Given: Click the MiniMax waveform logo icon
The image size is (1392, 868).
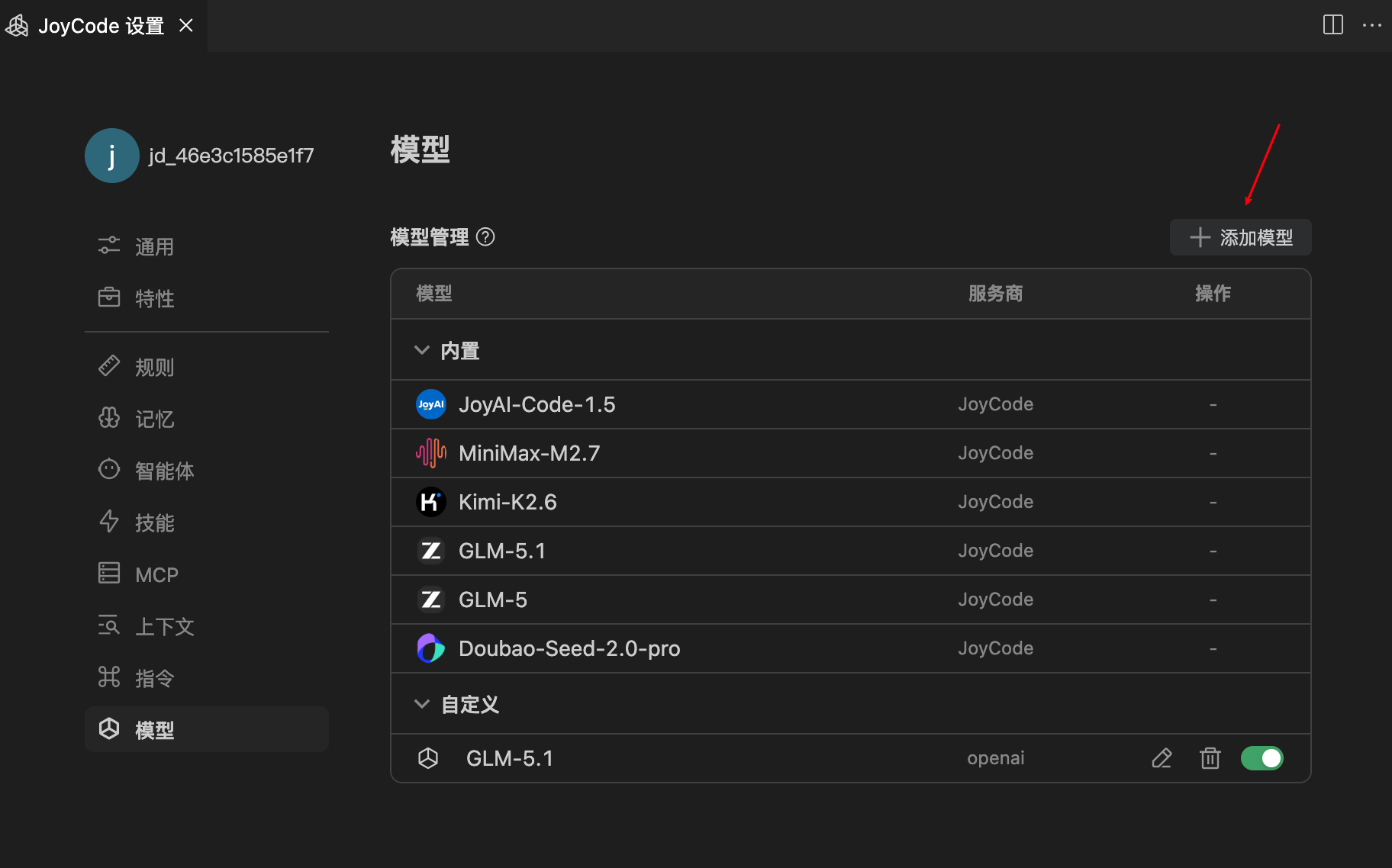Looking at the screenshot, I should (x=430, y=453).
